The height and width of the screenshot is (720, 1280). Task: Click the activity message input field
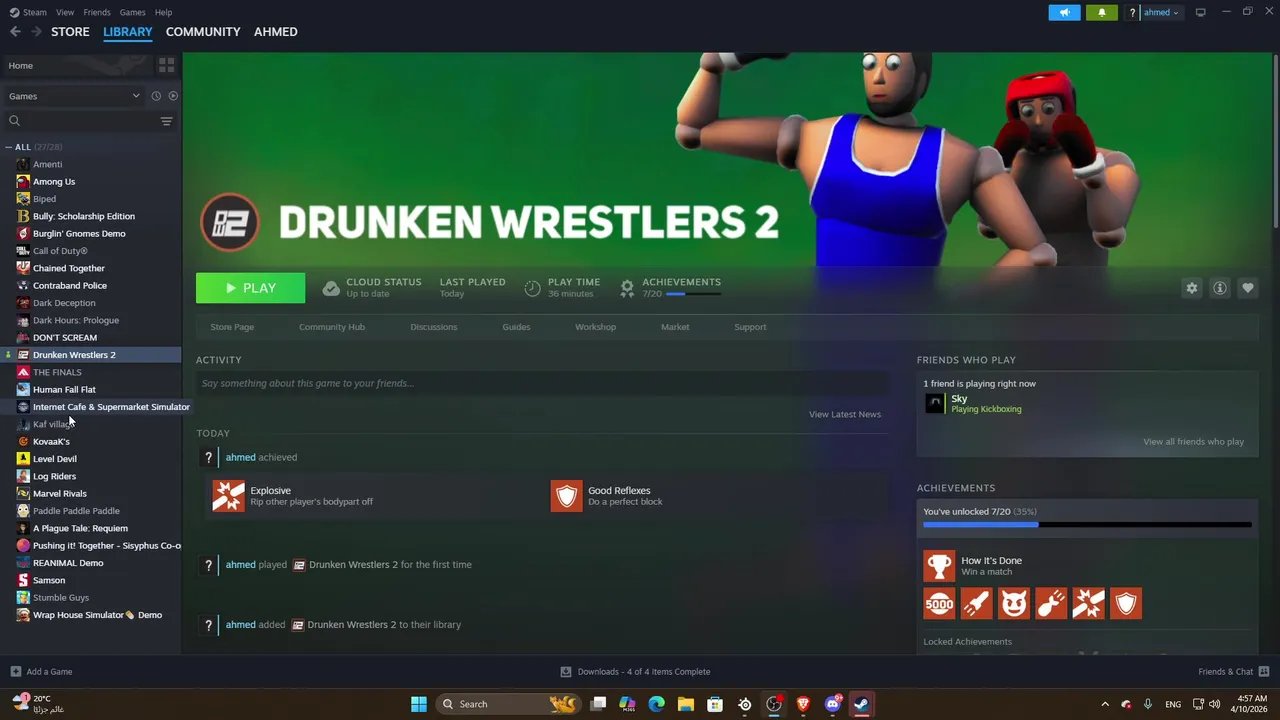[542, 383]
